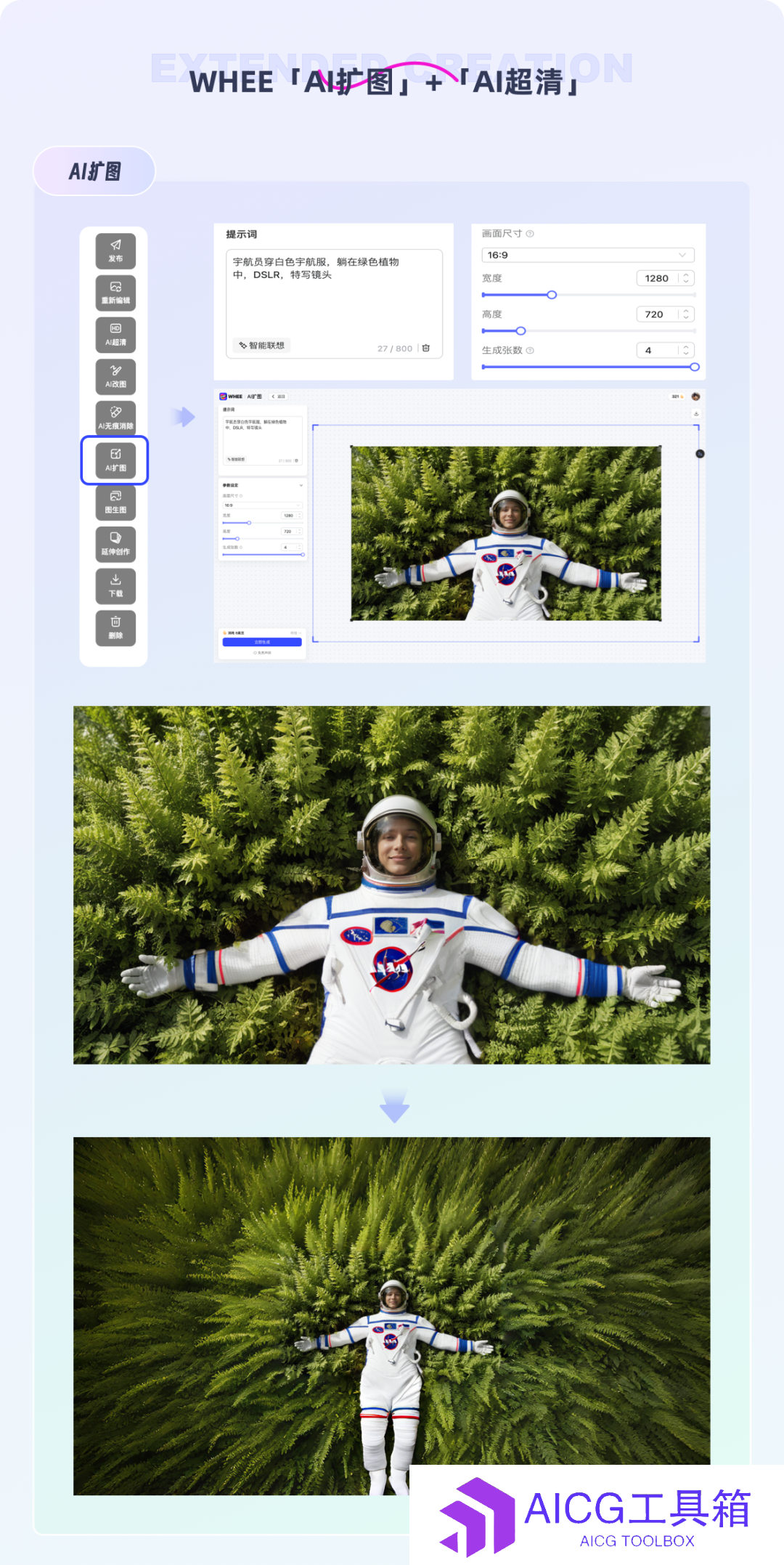Click the 高度 720 stepper arrows
This screenshot has height=1565, width=784.
click(x=686, y=314)
